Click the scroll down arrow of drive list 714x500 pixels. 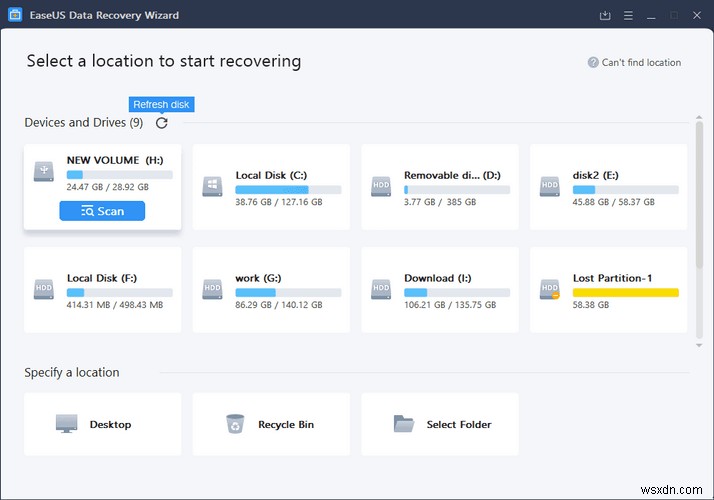[x=698, y=344]
